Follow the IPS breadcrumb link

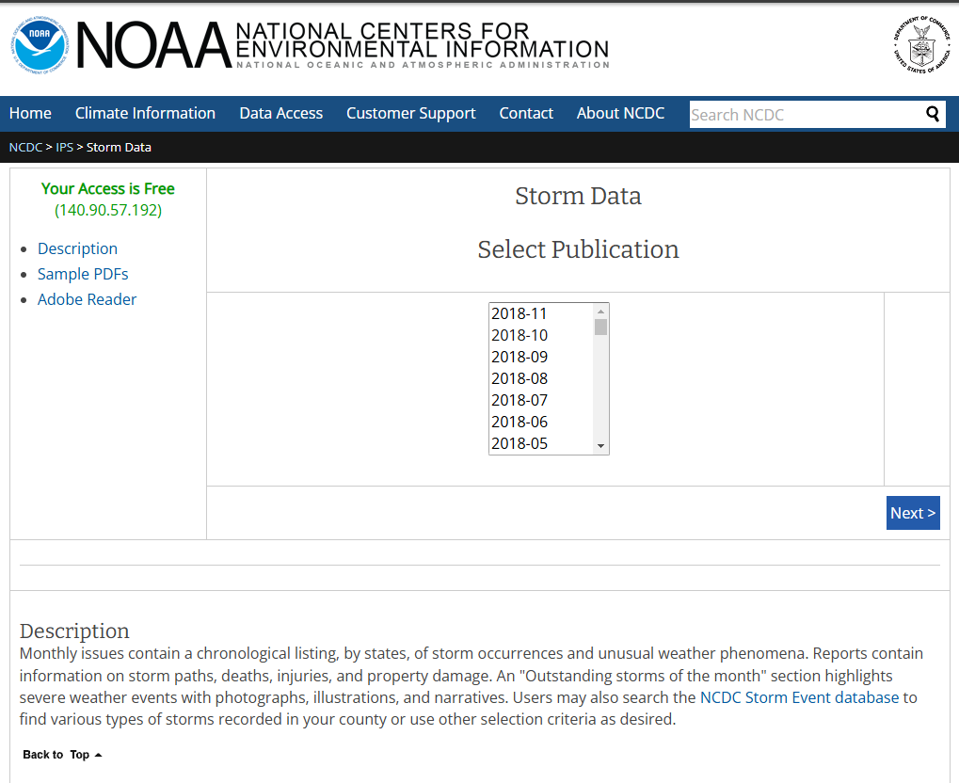(x=64, y=147)
